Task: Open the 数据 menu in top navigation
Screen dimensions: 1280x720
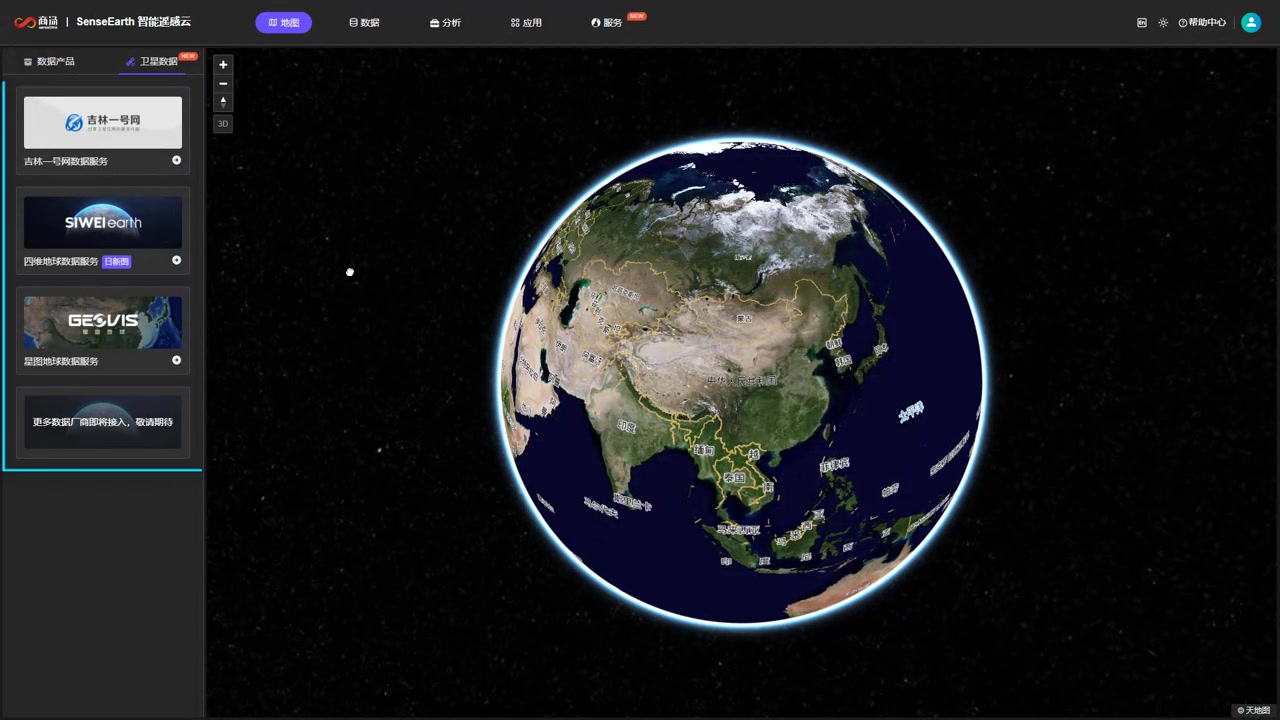Action: click(364, 22)
